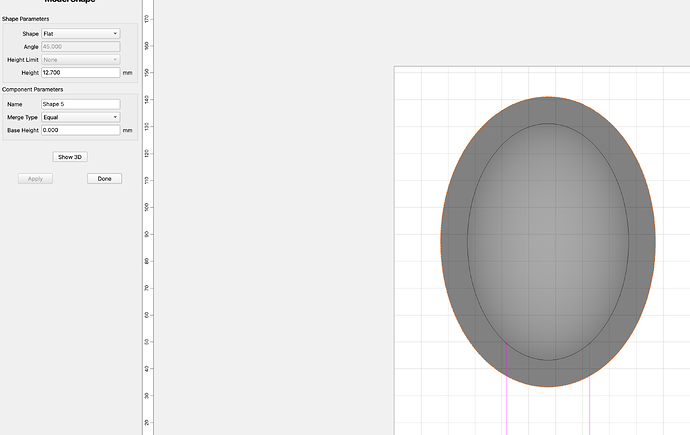Click the Show 3D button

point(70,157)
